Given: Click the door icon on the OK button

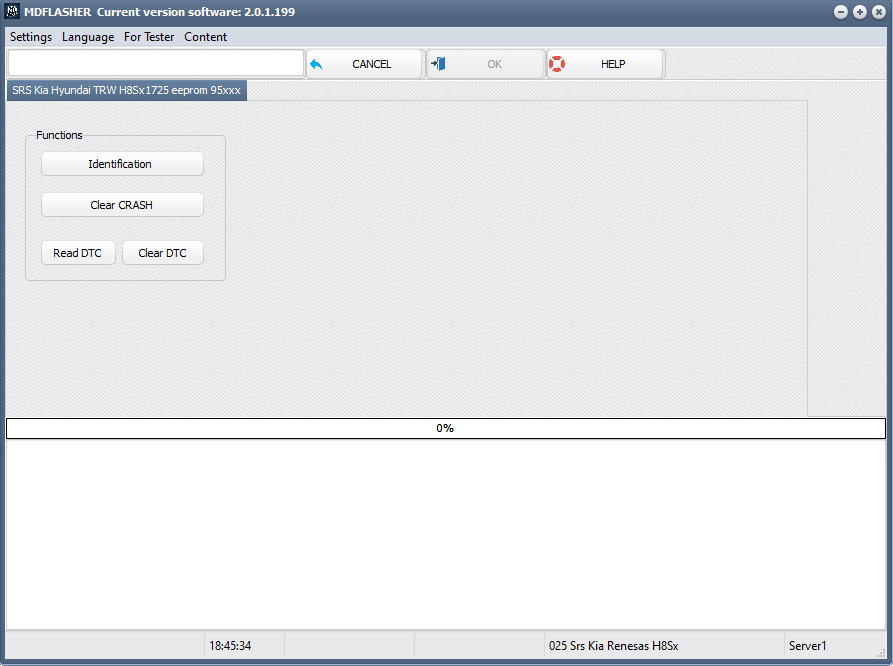Looking at the screenshot, I should (x=438, y=64).
